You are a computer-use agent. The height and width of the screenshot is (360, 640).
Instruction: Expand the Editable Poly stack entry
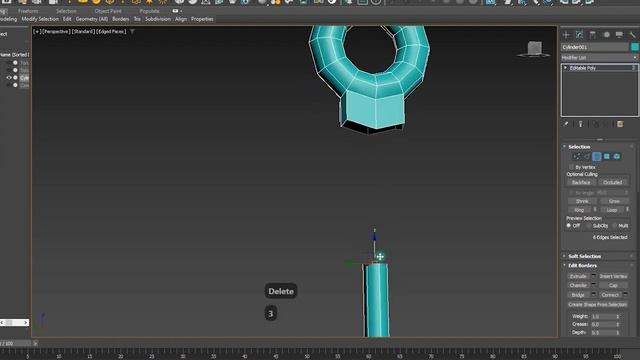coord(566,68)
